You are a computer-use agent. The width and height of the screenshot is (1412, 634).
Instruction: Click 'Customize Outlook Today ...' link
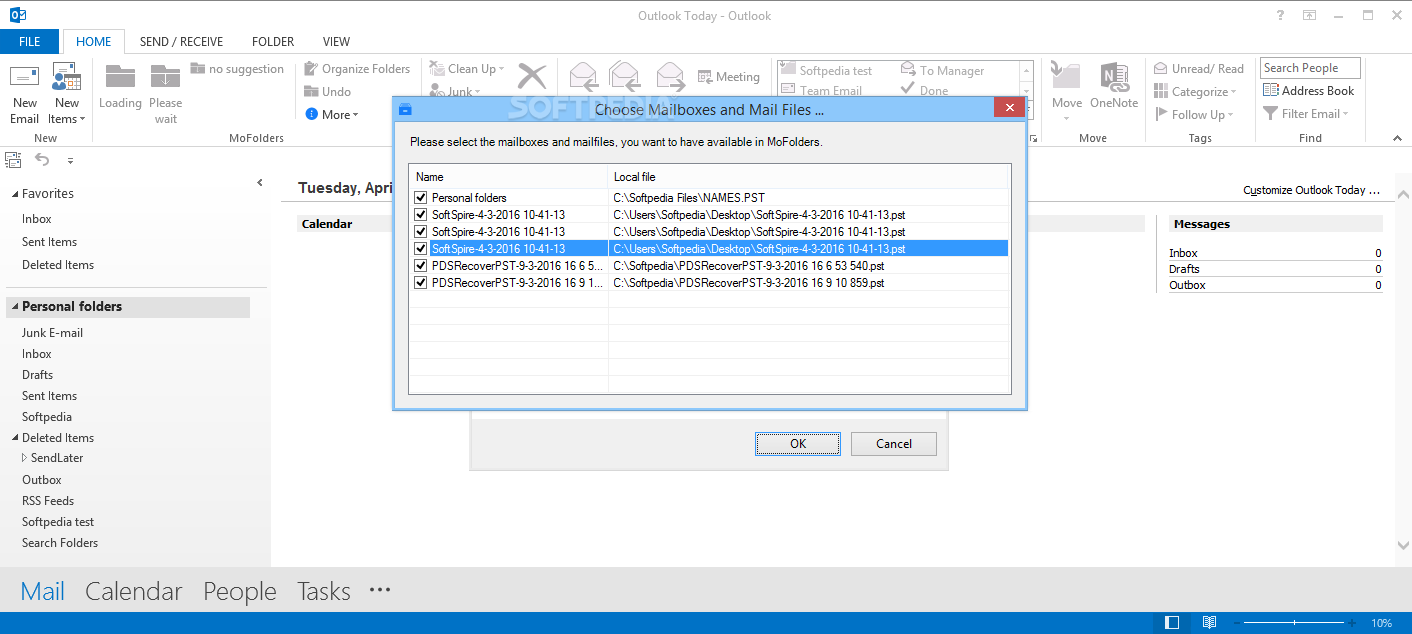coord(1311,190)
